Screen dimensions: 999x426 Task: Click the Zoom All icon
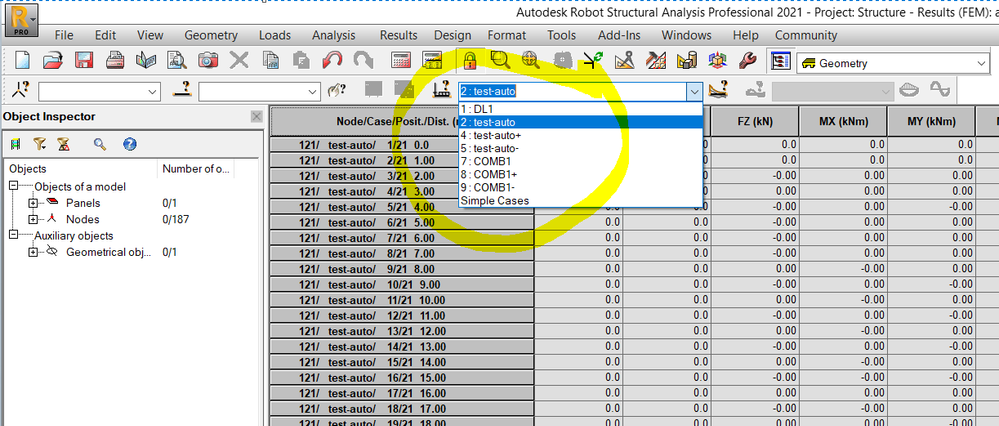coord(531,60)
